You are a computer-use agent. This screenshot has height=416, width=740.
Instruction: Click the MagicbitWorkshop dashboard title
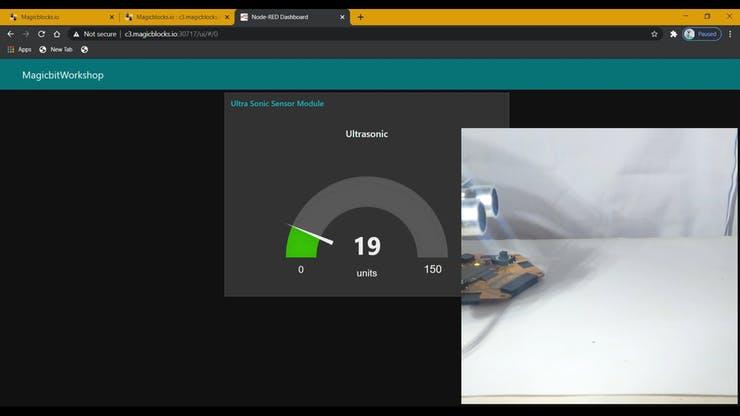coord(63,75)
